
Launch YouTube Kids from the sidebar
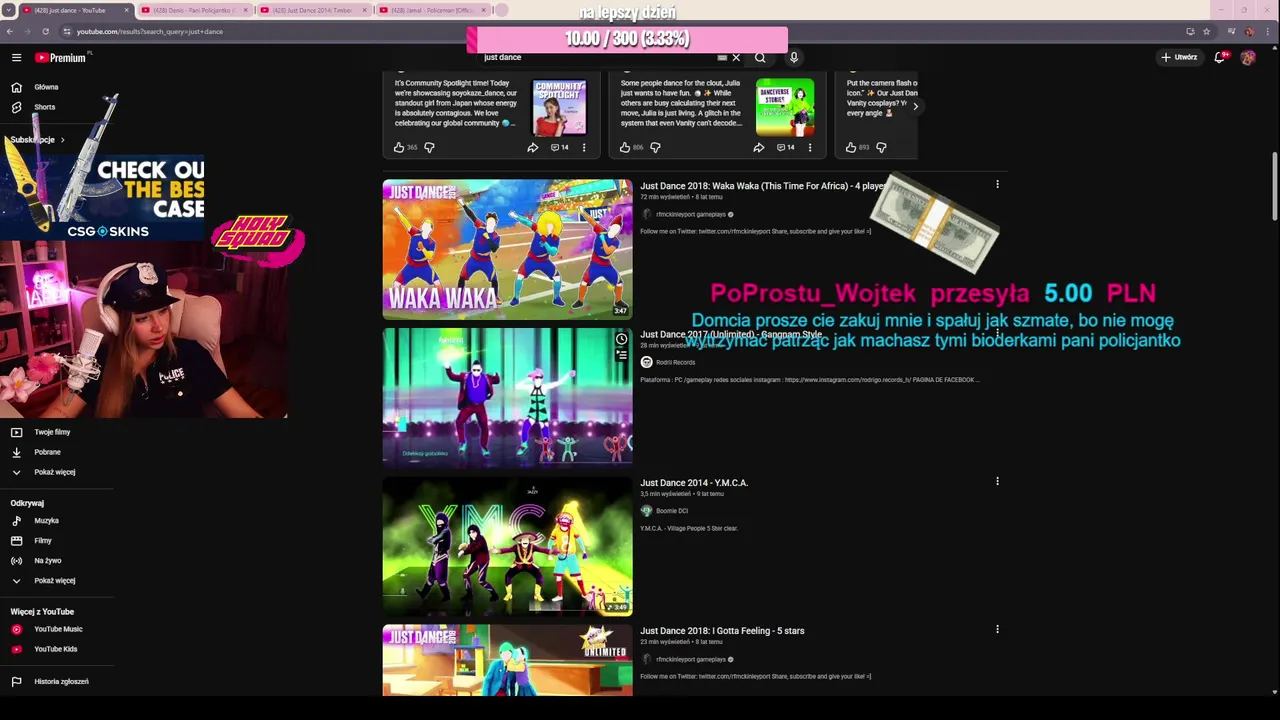(x=55, y=649)
